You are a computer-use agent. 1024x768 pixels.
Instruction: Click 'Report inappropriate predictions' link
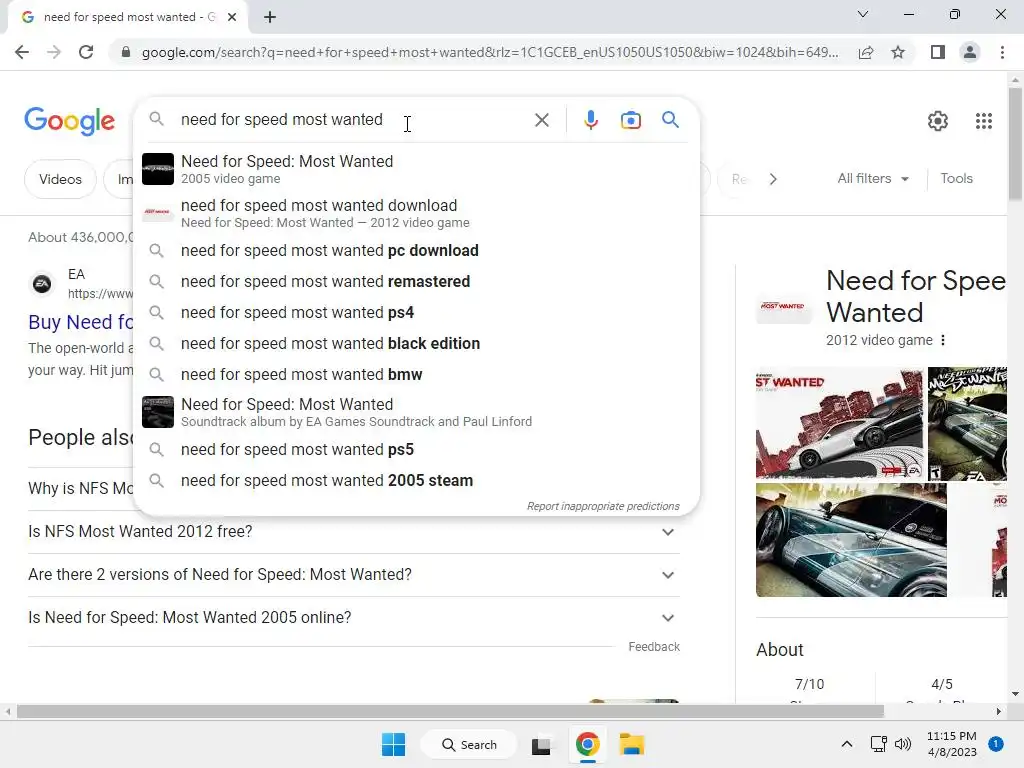pyautogui.click(x=603, y=506)
